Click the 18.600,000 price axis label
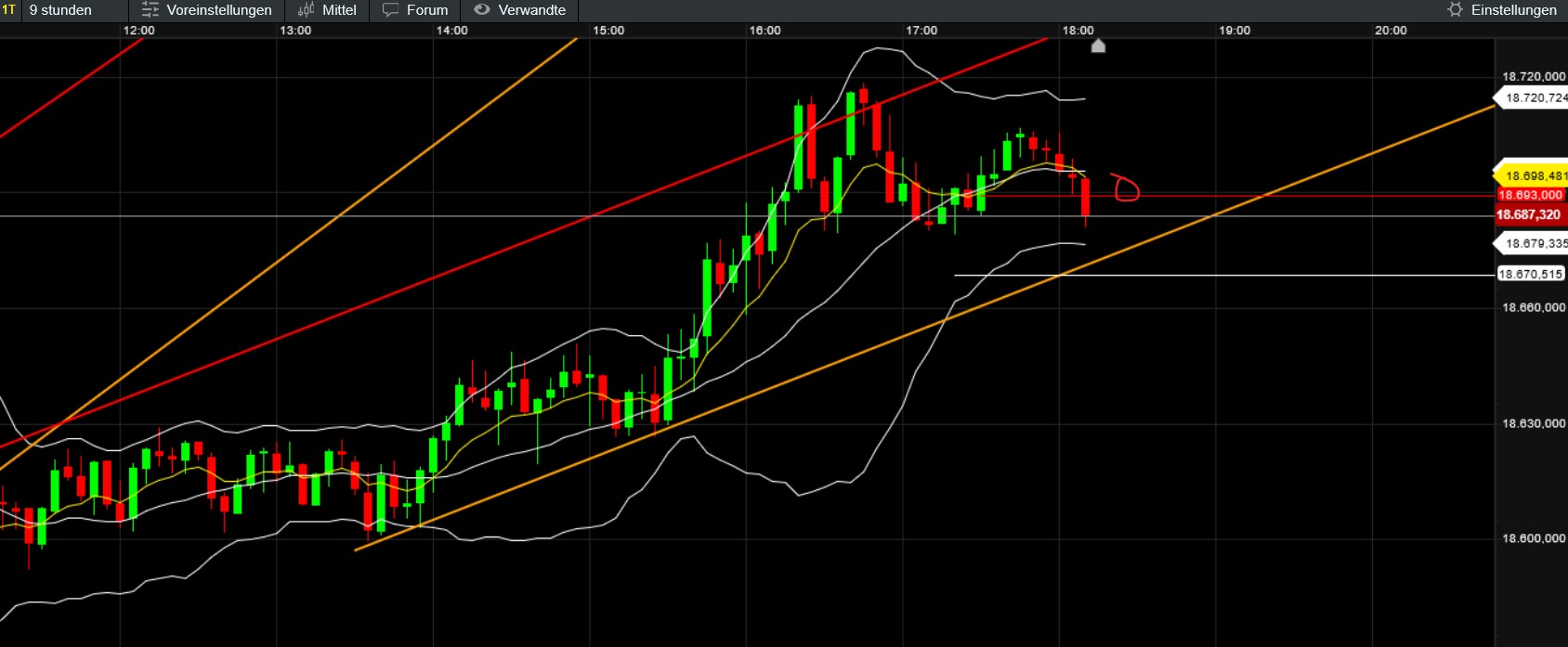Screen dimensions: 1568x647 pyautogui.click(x=1534, y=538)
